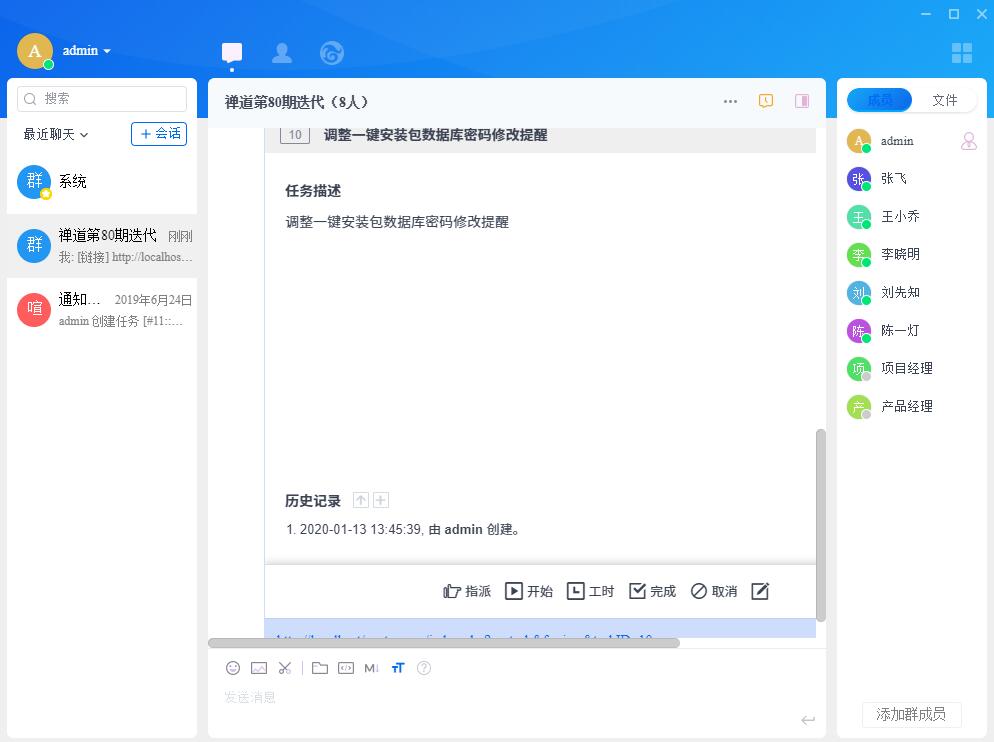Click the send image icon

click(x=259, y=668)
